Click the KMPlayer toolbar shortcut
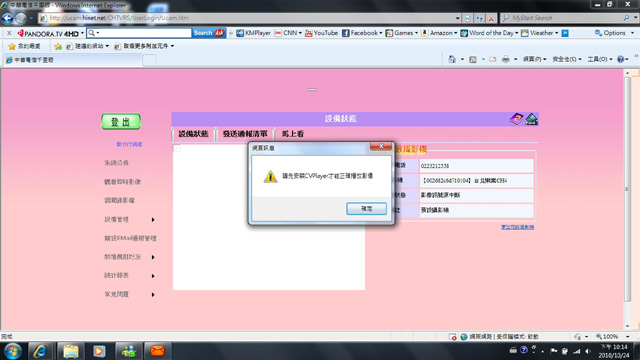The height and width of the screenshot is (360, 640). point(253,33)
